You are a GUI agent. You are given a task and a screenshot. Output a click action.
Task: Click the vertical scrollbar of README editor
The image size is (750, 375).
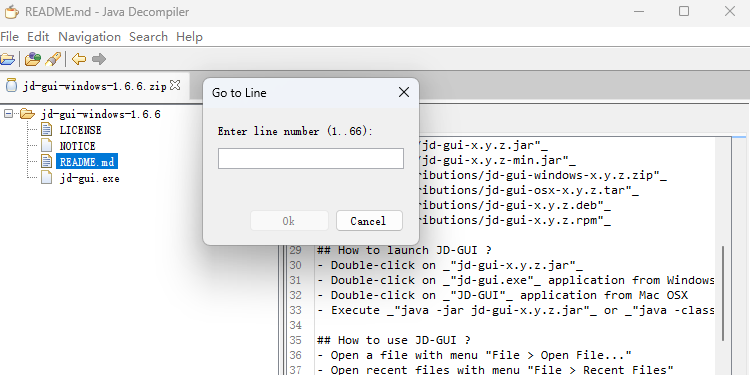[723, 293]
